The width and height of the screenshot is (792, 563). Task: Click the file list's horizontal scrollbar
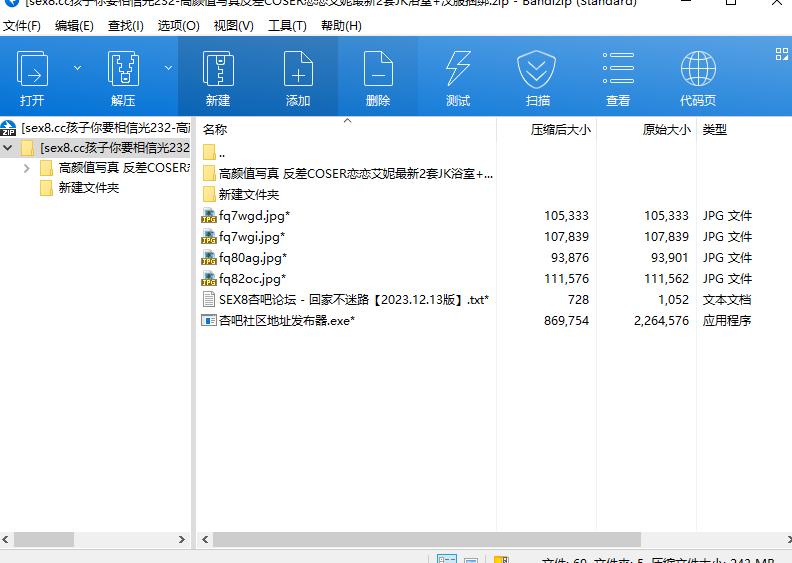[450, 539]
